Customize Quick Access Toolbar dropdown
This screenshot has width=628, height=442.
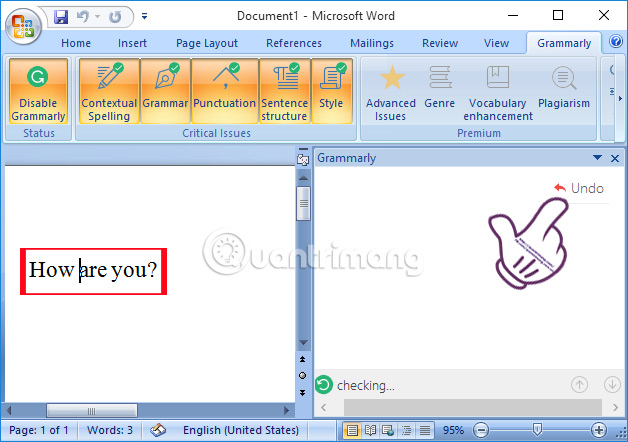point(144,16)
